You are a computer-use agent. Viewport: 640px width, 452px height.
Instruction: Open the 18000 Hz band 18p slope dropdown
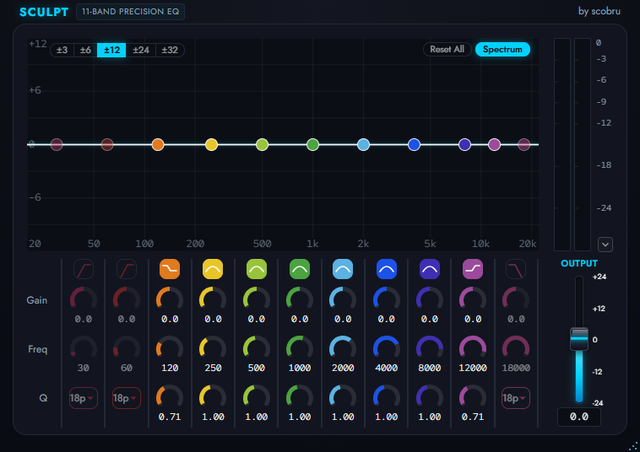coord(516,398)
